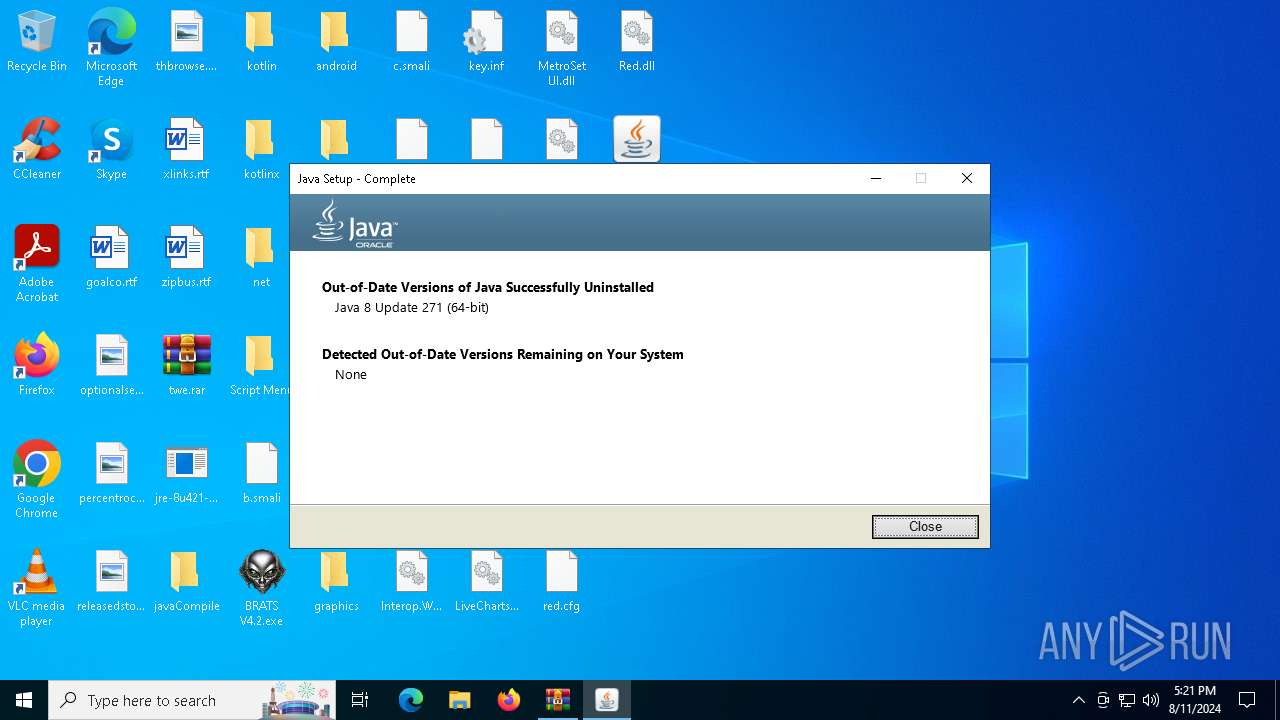Select the Java coffee-cup desktop icon

[637, 139]
